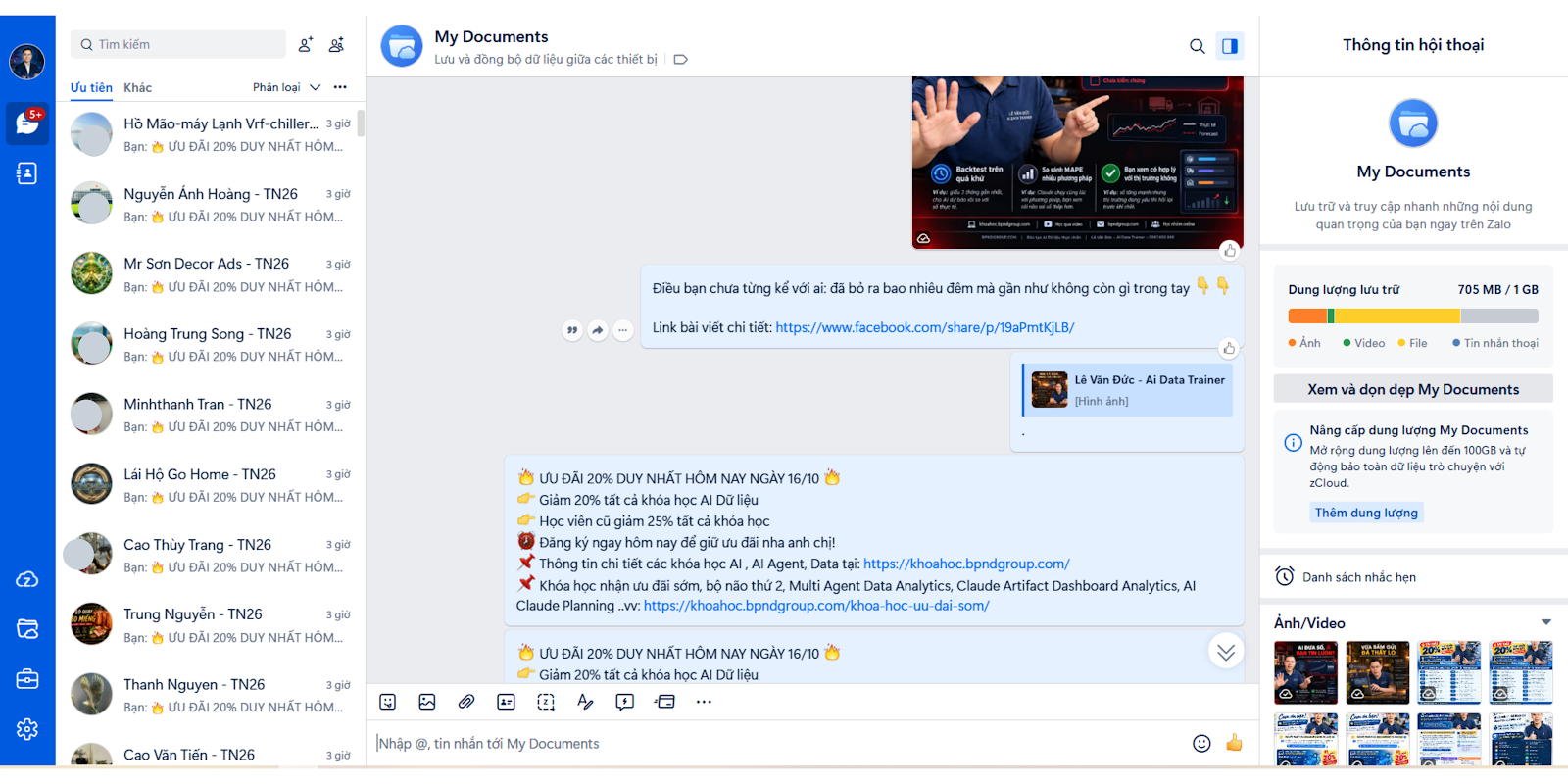Open the sticker picker in the toolbar
Screen dimensions: 1568x784
[388, 702]
